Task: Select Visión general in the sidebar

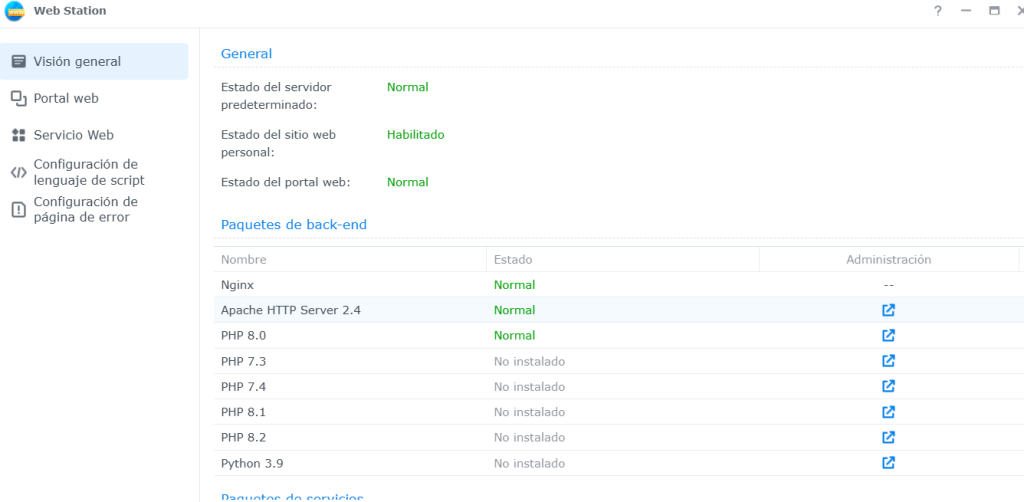Action: (77, 61)
